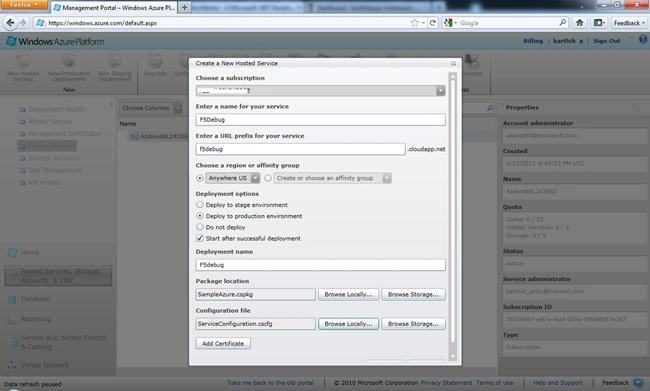The height and width of the screenshot is (391, 650).
Task: Click Browse Locally for Package location
Action: coord(348,294)
